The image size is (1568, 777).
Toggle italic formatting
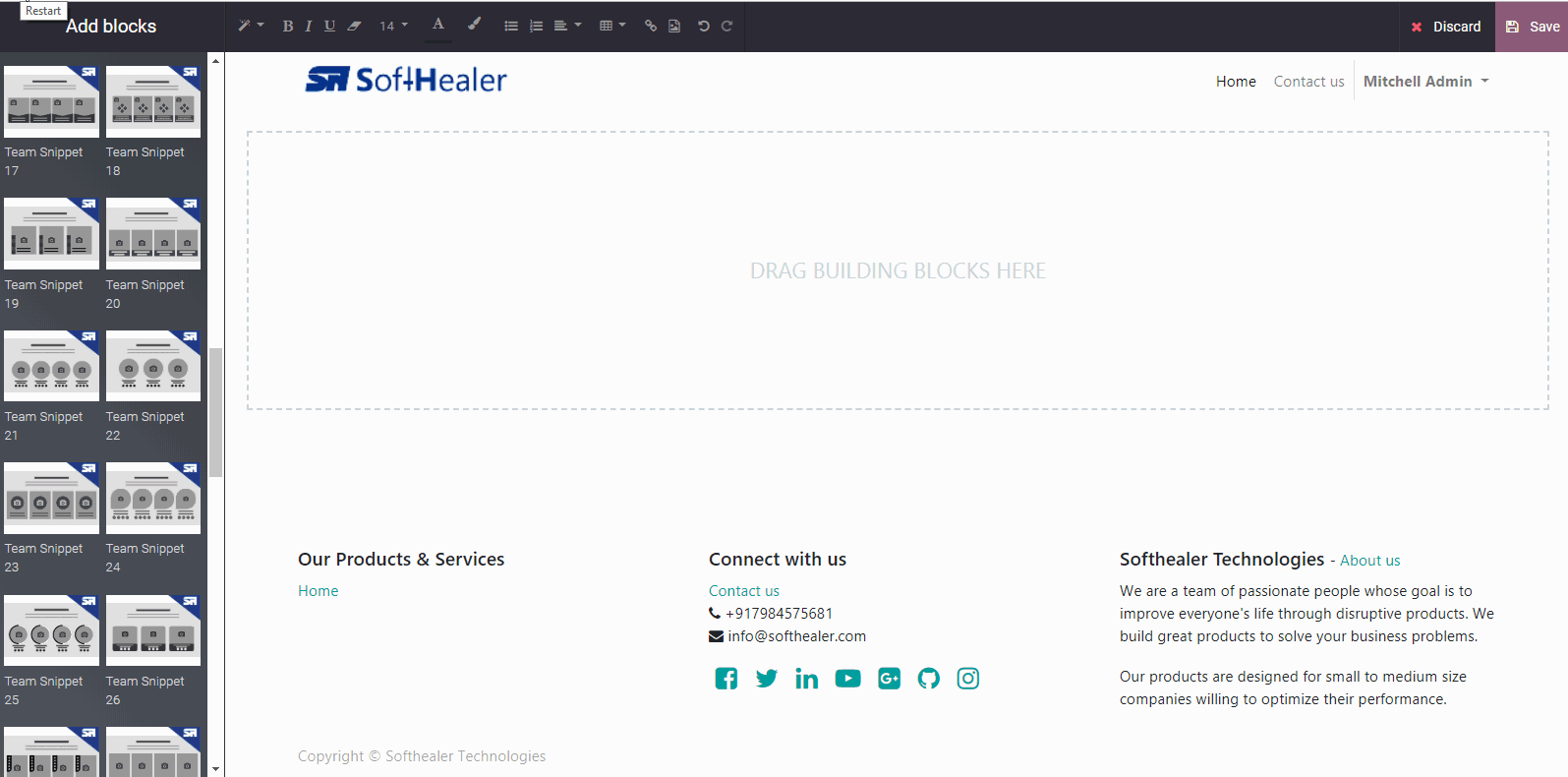click(309, 26)
